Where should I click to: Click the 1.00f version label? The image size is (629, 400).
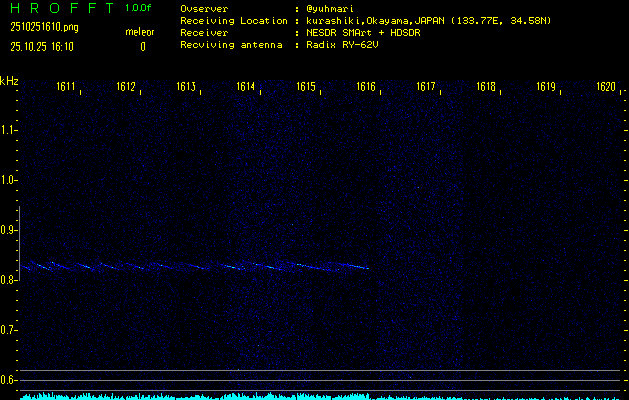point(139,8)
